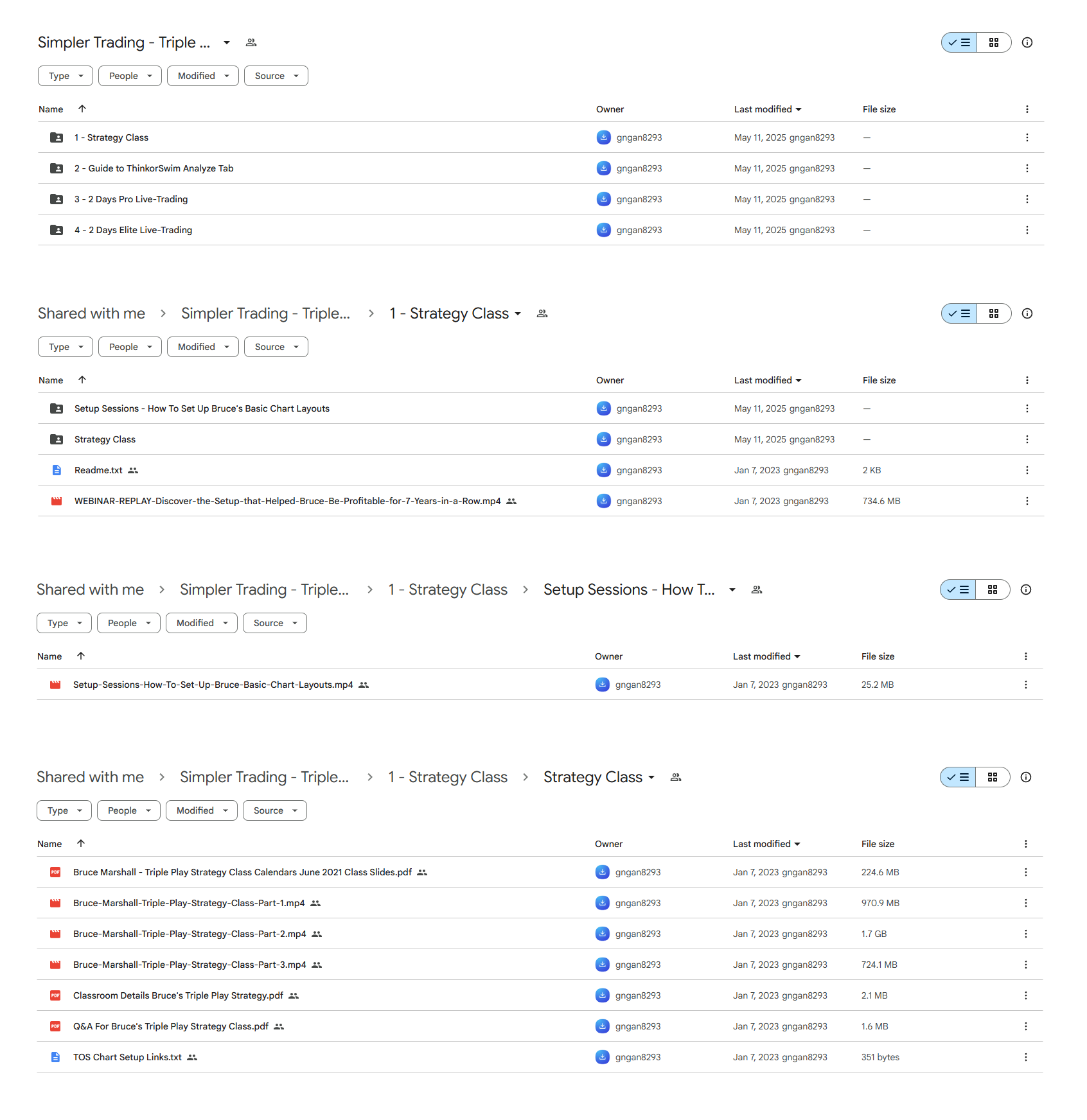This screenshot has width=1087, height=1120.
Task: Open more options for Setup-Sessions-How-To-Set-Up-Bruce-Basic-Chart-Layouts.mp4
Action: click(x=1025, y=685)
